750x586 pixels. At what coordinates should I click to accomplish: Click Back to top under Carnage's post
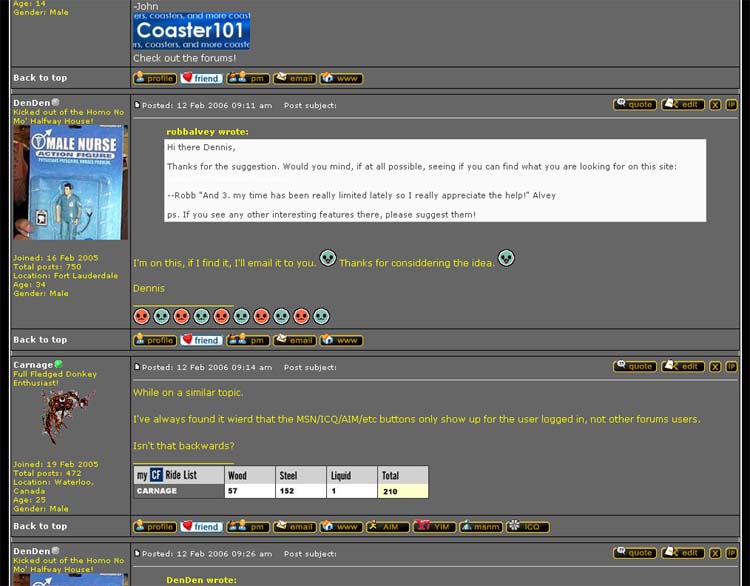click(x=40, y=526)
